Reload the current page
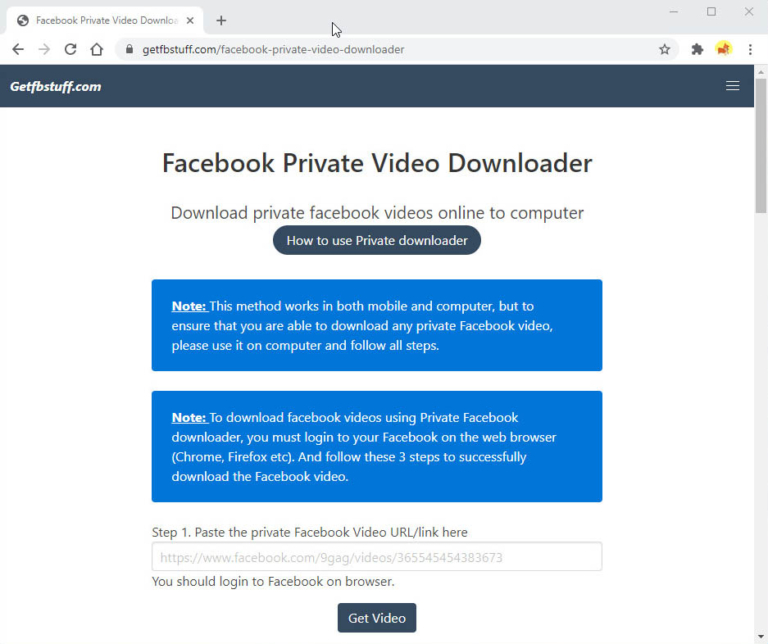Image resolution: width=768 pixels, height=644 pixels. tap(70, 49)
